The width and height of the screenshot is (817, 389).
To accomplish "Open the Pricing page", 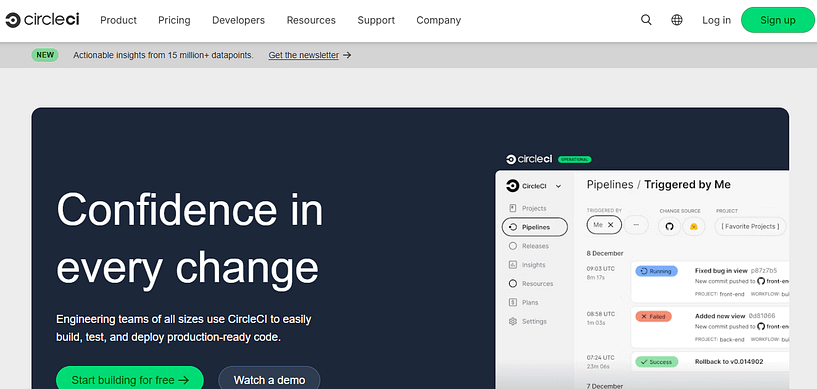I will 174,20.
